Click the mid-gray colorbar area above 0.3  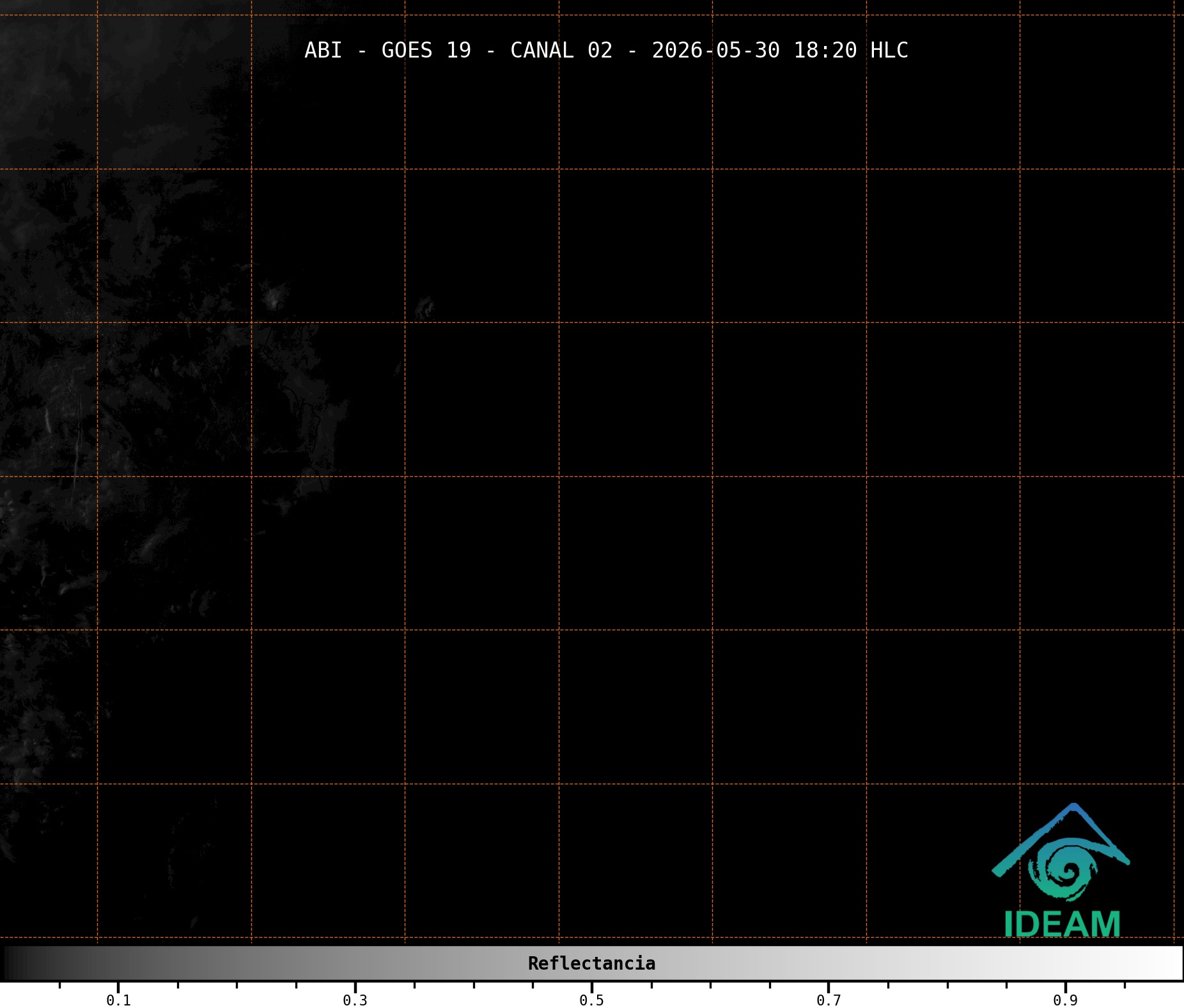355,963
